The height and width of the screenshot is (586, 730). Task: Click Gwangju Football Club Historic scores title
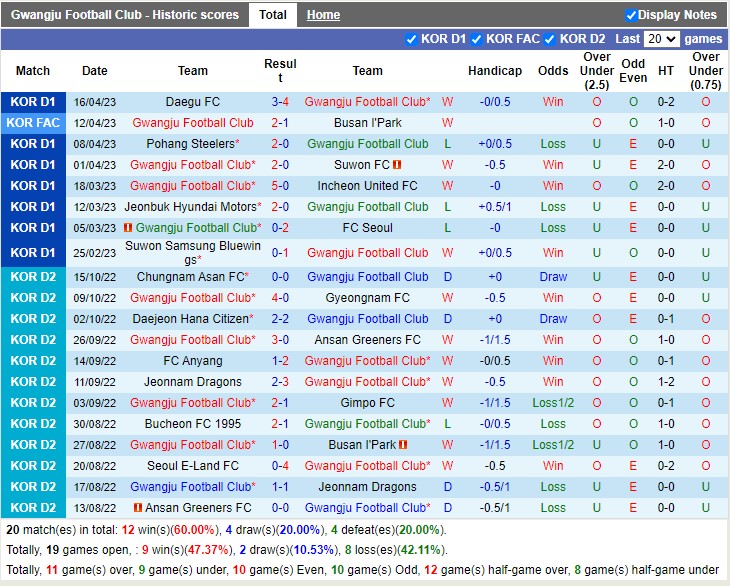125,15
